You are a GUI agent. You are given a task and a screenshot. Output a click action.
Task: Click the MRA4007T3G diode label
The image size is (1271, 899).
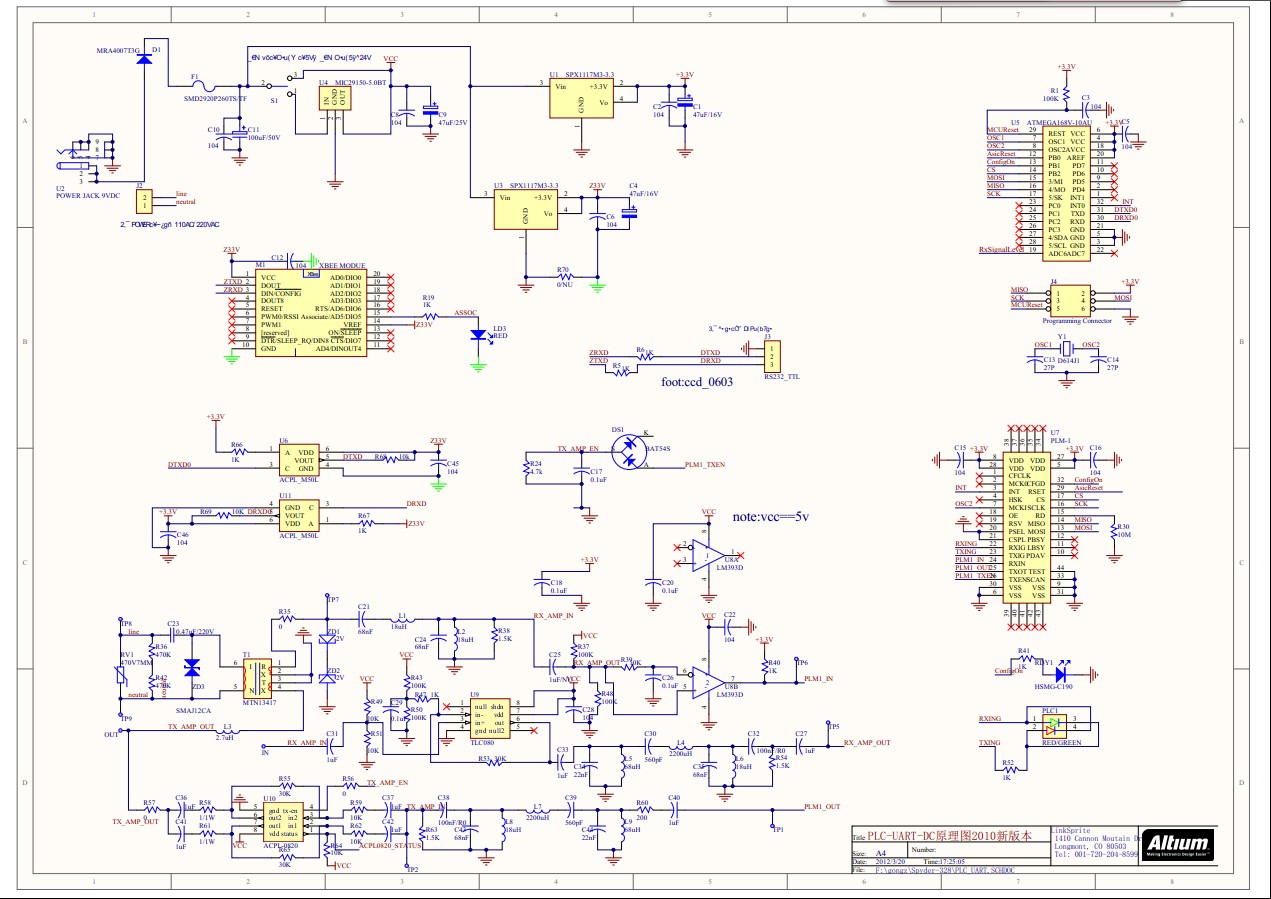118,50
